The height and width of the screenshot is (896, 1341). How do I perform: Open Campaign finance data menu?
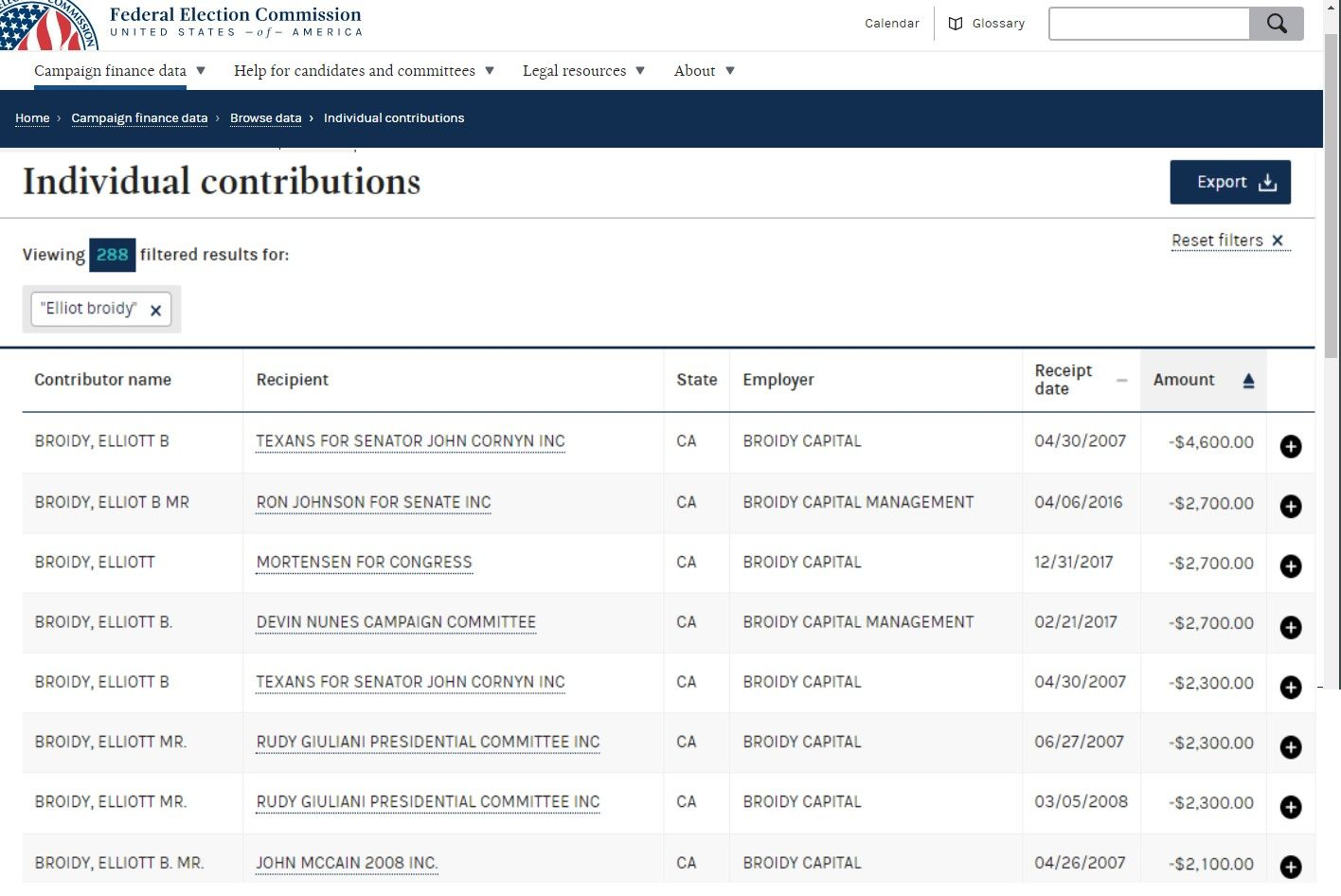pyautogui.click(x=119, y=71)
